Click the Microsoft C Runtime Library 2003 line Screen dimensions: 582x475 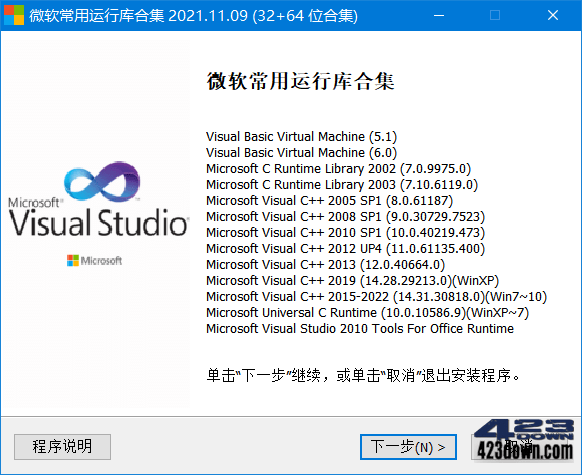[342, 184]
